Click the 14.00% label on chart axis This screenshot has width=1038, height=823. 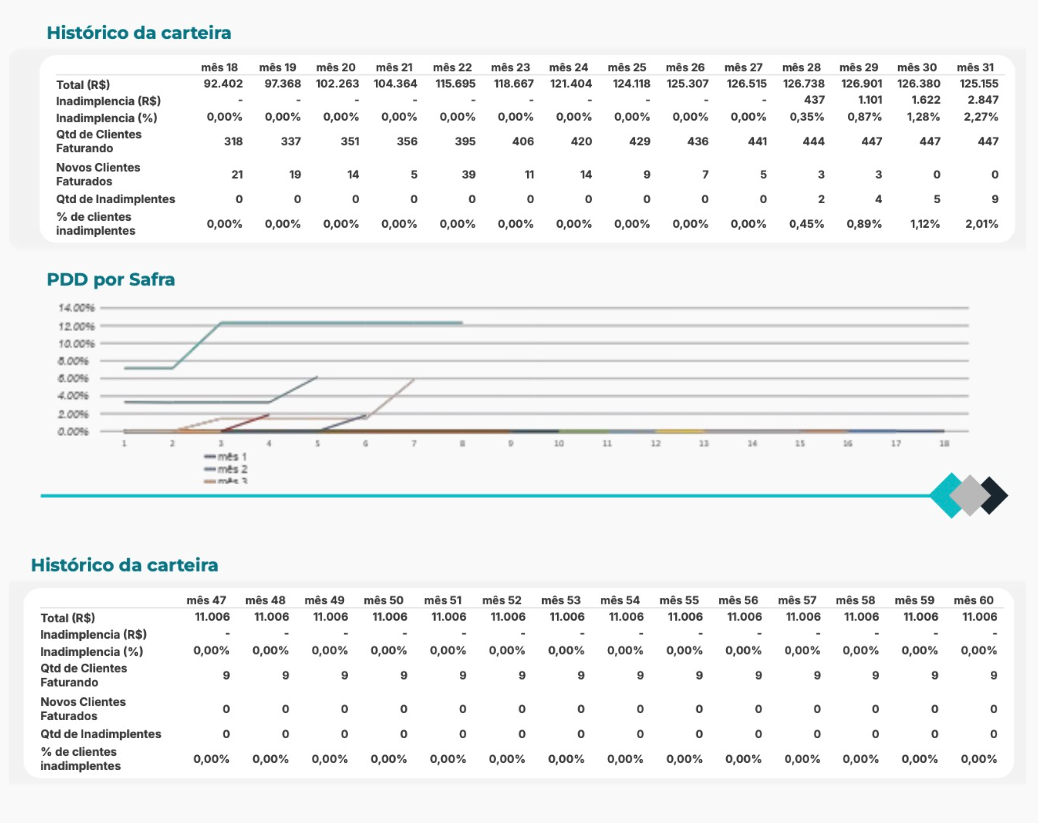(x=76, y=308)
